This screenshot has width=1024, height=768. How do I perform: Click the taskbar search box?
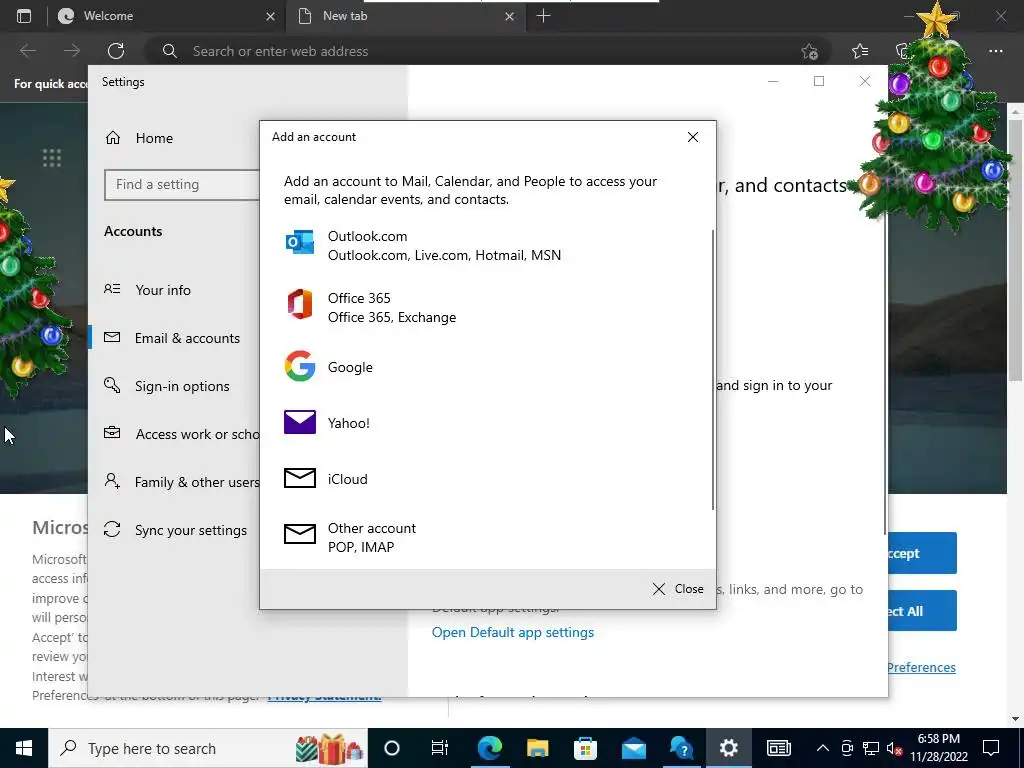[x=208, y=748]
